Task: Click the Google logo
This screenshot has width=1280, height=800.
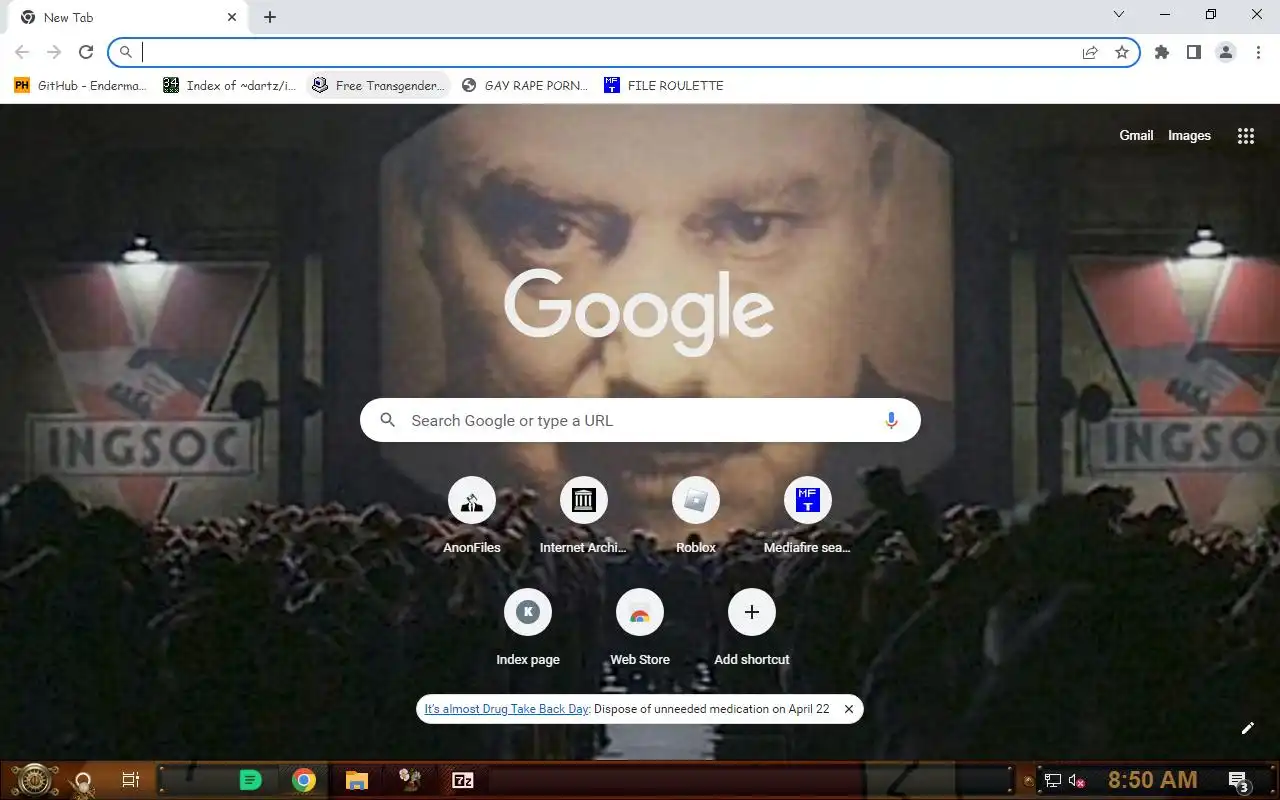Action: coord(639,311)
